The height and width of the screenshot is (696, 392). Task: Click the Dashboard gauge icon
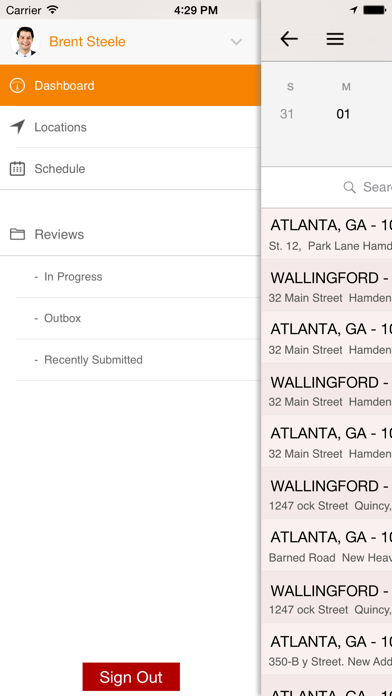(x=17, y=85)
